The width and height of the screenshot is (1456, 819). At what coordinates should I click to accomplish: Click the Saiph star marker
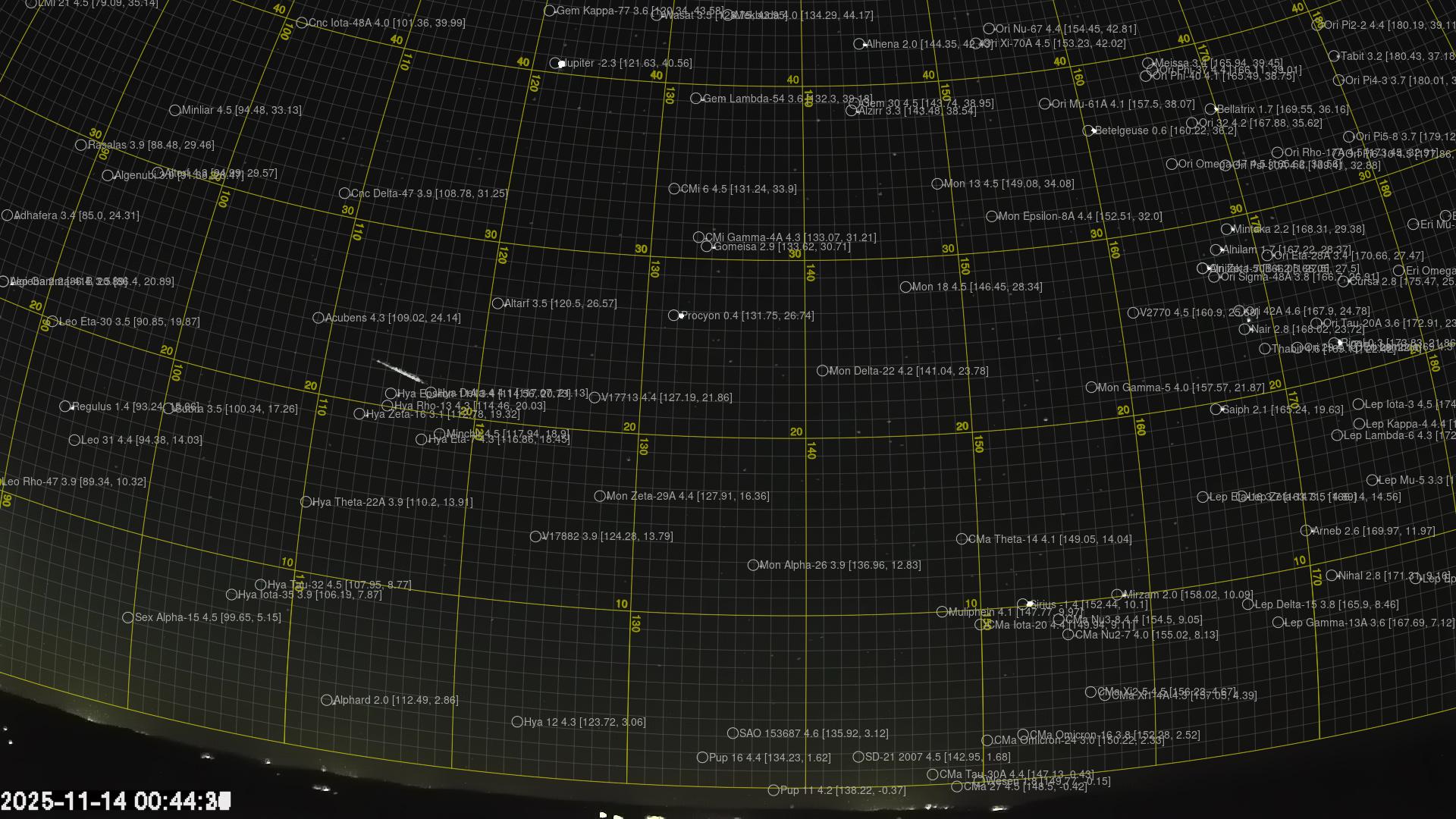[x=1216, y=409]
